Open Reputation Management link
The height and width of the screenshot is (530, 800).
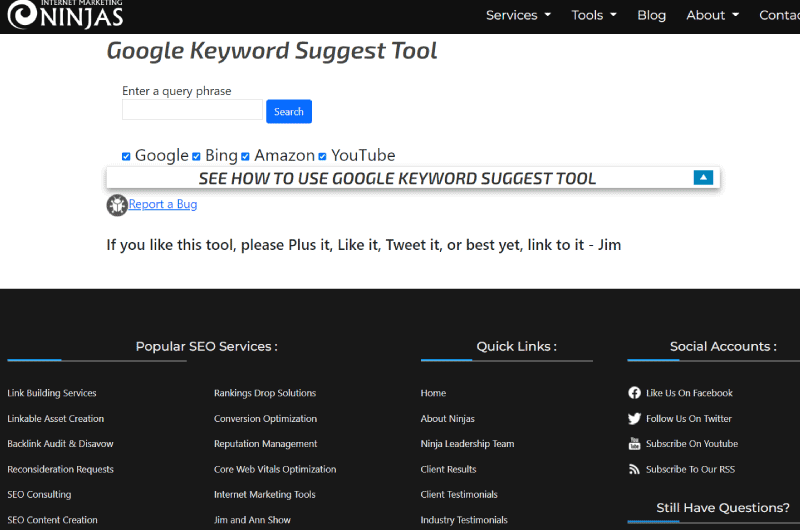point(265,444)
